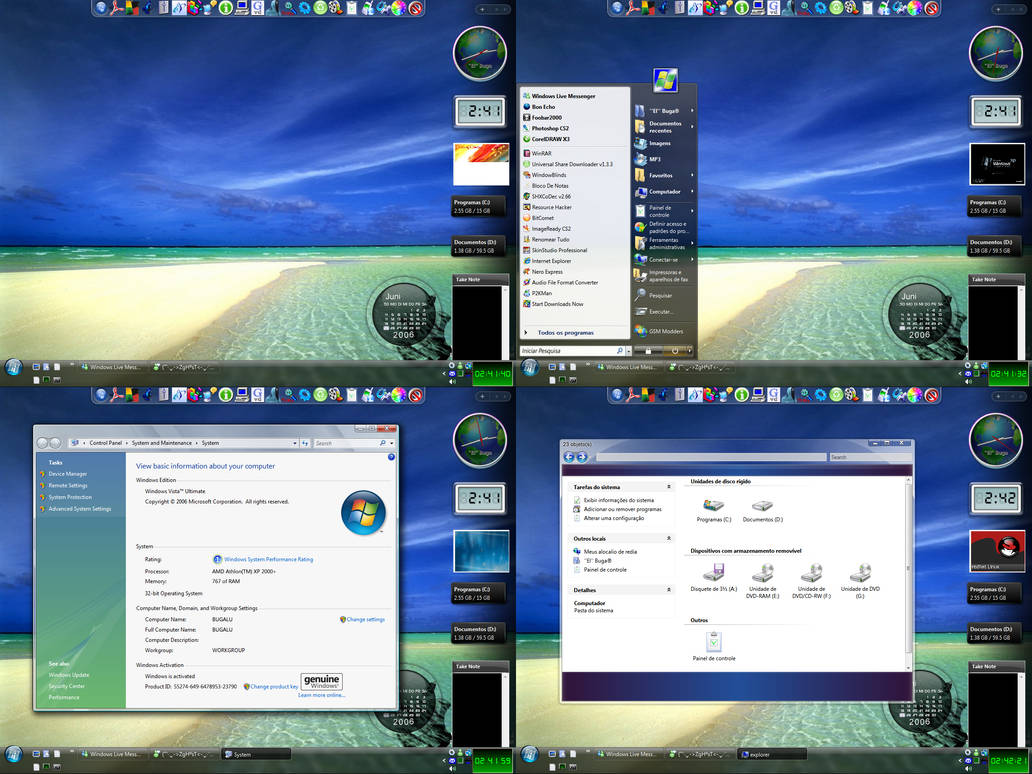The image size is (1032, 774).
Task: Open Painel de controle icon under Outros
Action: point(713,646)
